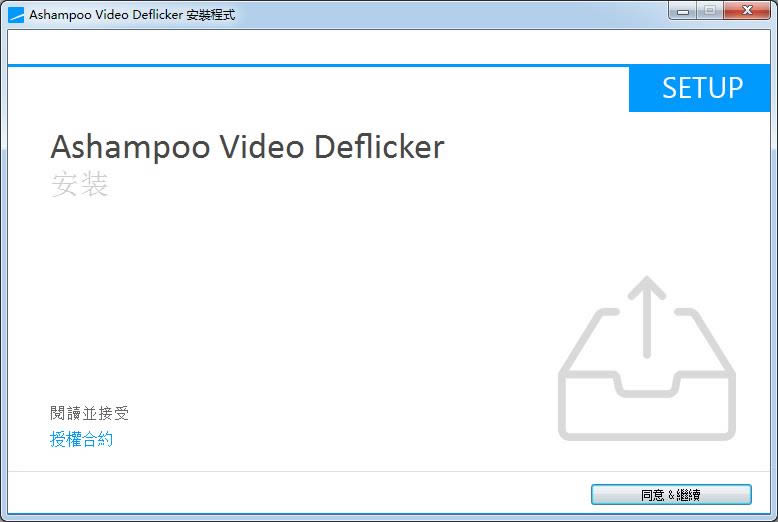The image size is (778, 522).
Task: Click the Deflicker word in the main heading
Action: click(x=380, y=147)
